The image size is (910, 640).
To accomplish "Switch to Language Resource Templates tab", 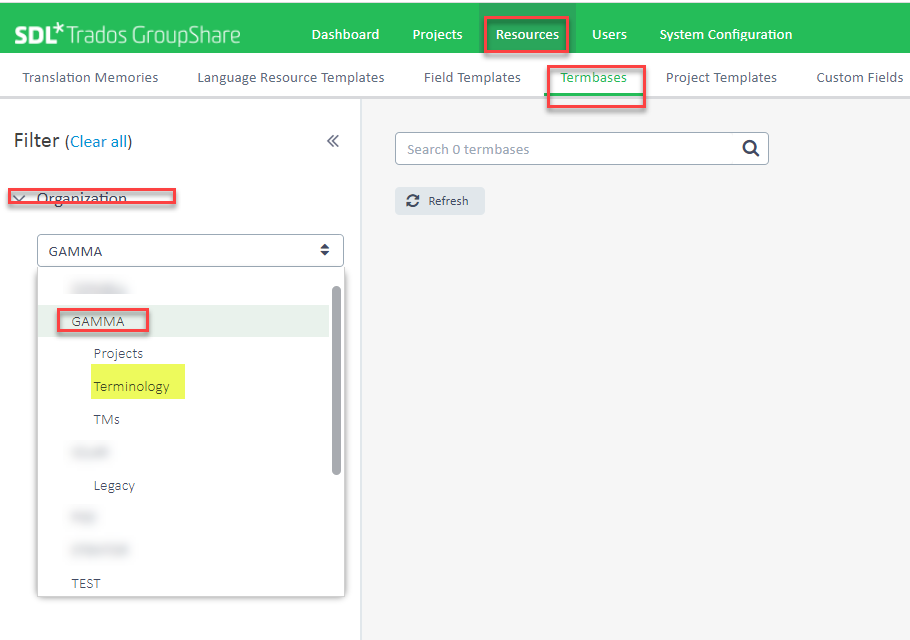I will point(291,78).
